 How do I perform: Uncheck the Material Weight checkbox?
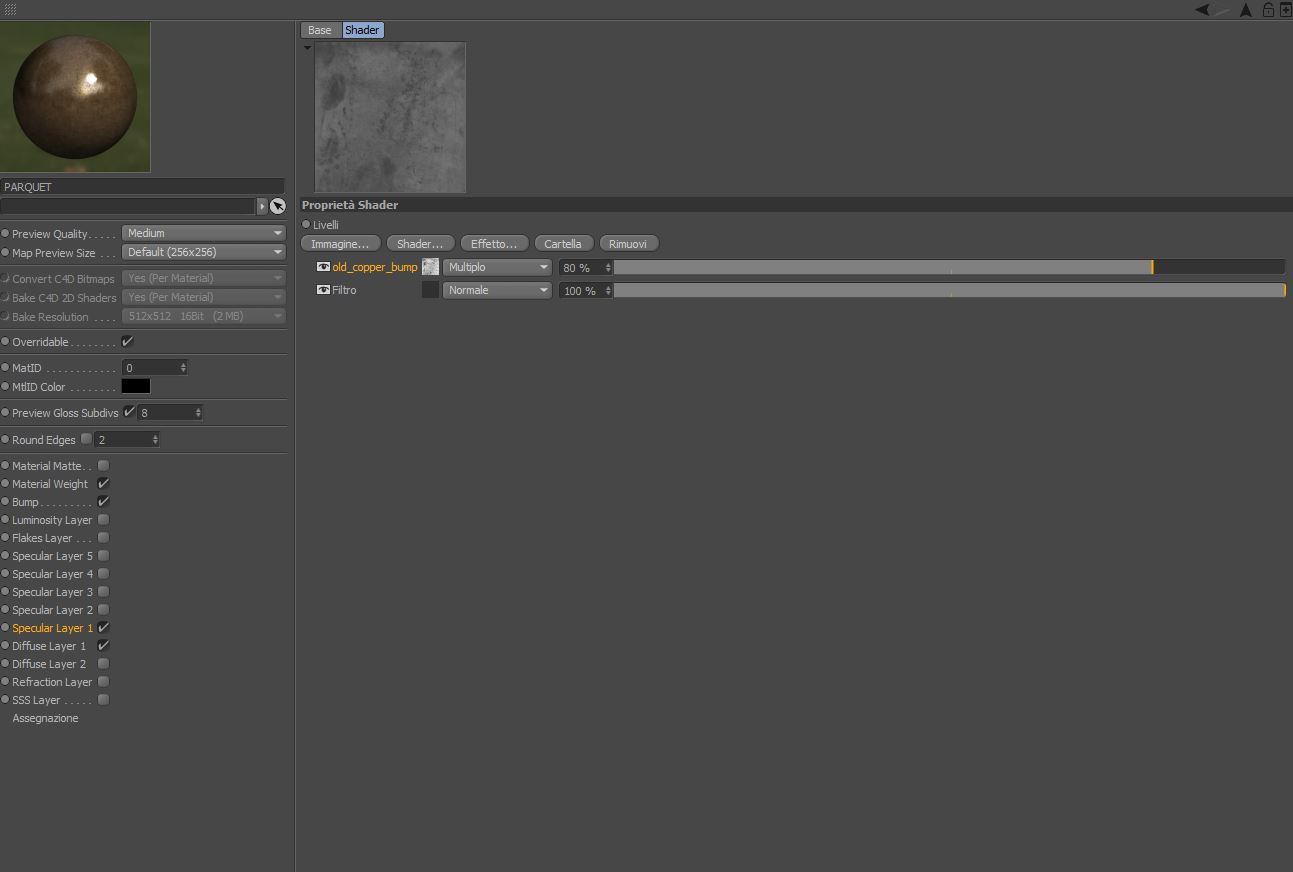[103, 483]
